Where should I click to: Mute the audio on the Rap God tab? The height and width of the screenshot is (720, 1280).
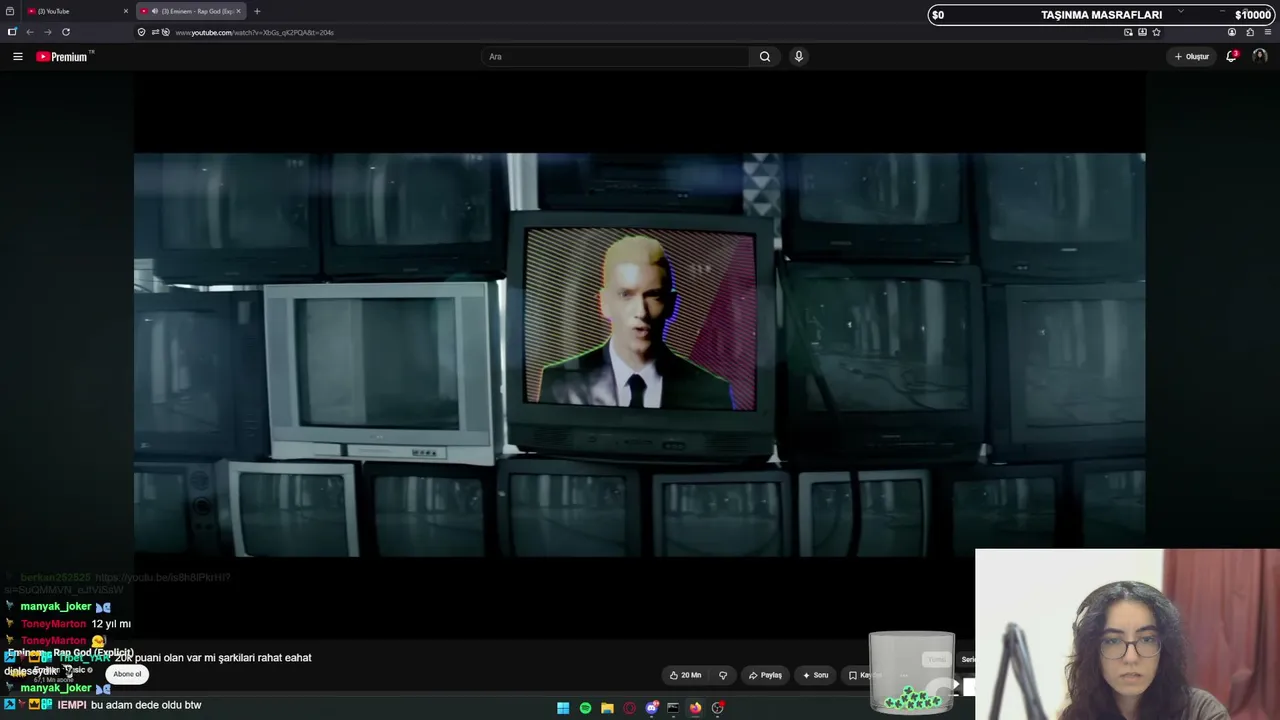click(154, 11)
